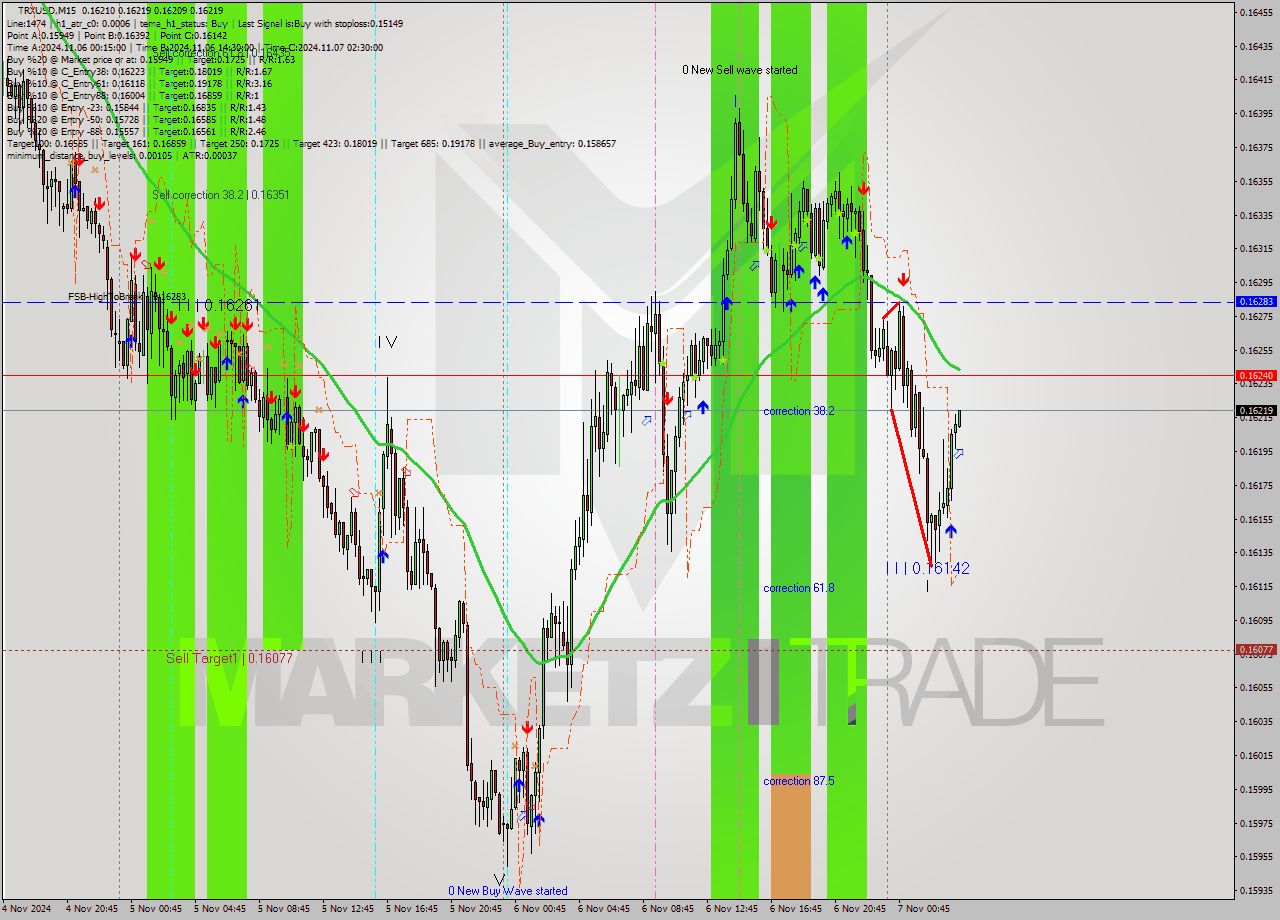
Task: Click the red 0.16077 price tag on axis
Action: coord(1256,650)
